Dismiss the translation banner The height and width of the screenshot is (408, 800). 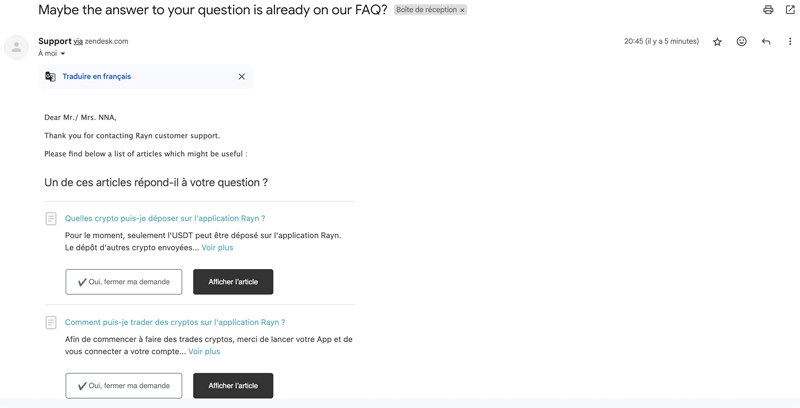(x=242, y=76)
